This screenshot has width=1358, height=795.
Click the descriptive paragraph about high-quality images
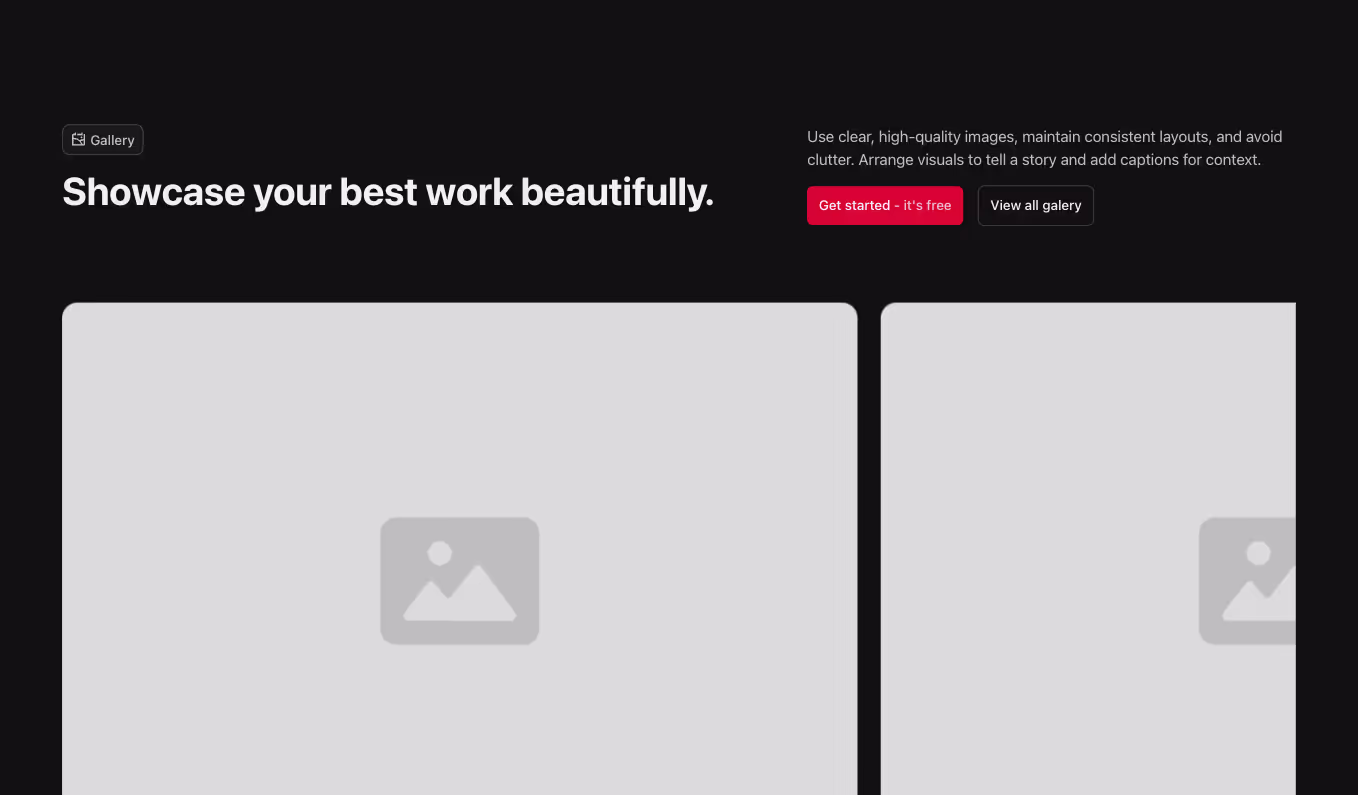(1045, 147)
